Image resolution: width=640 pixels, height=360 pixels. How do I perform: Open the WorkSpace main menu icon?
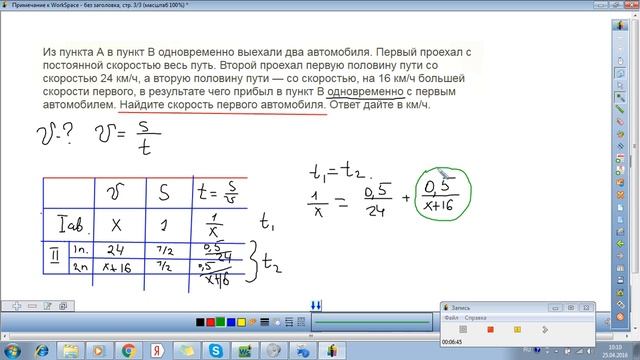(620, 25)
